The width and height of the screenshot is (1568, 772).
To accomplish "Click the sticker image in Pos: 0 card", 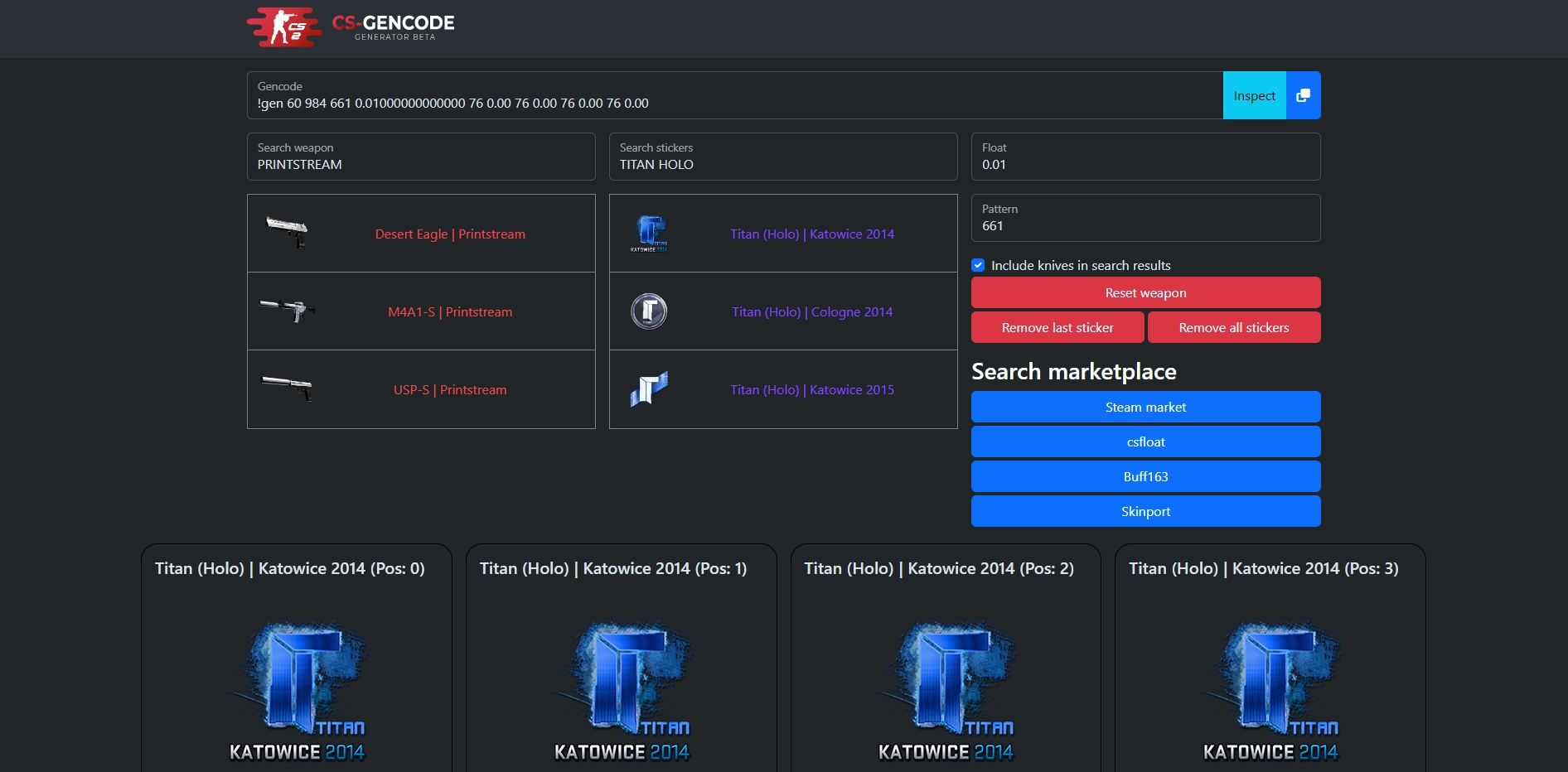I will coord(297,691).
